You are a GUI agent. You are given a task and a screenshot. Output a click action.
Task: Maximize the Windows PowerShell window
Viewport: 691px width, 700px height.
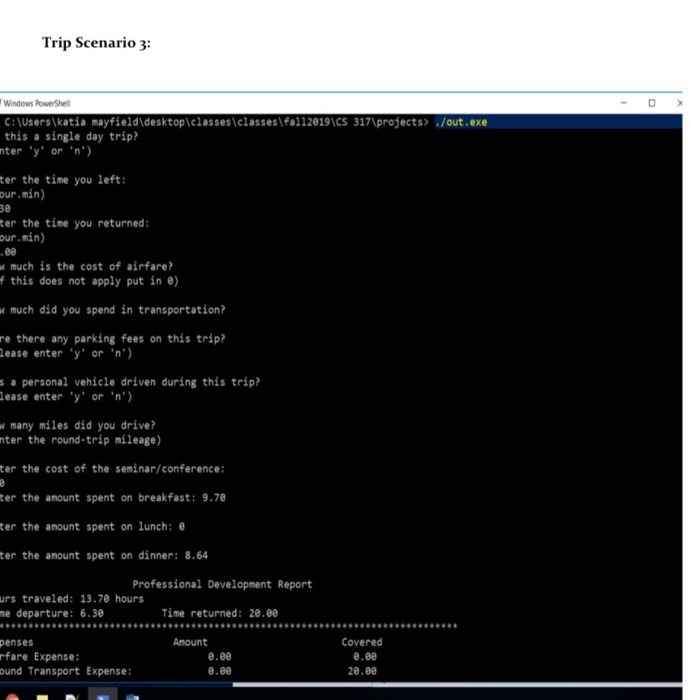[652, 103]
